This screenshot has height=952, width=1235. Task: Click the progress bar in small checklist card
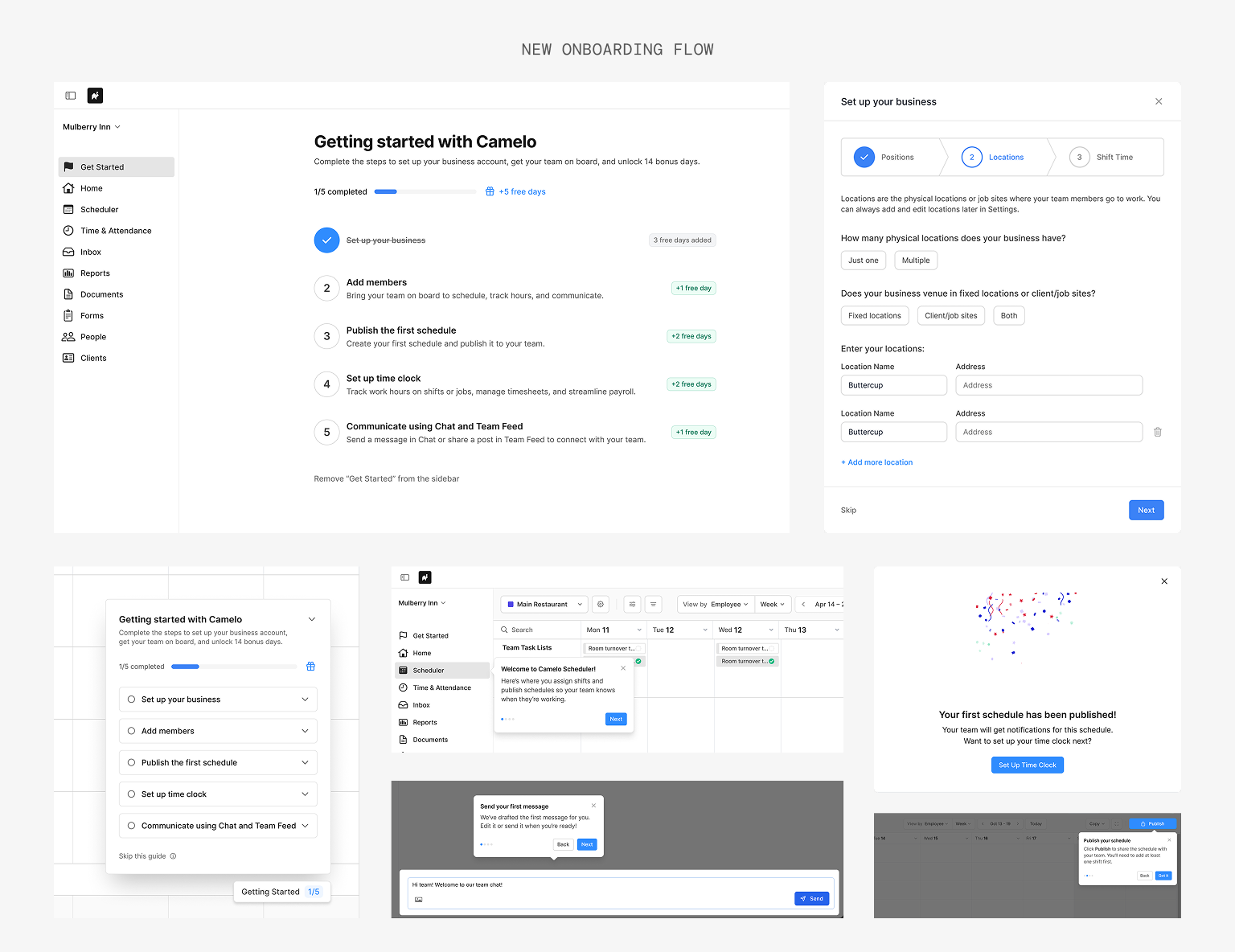pos(234,667)
